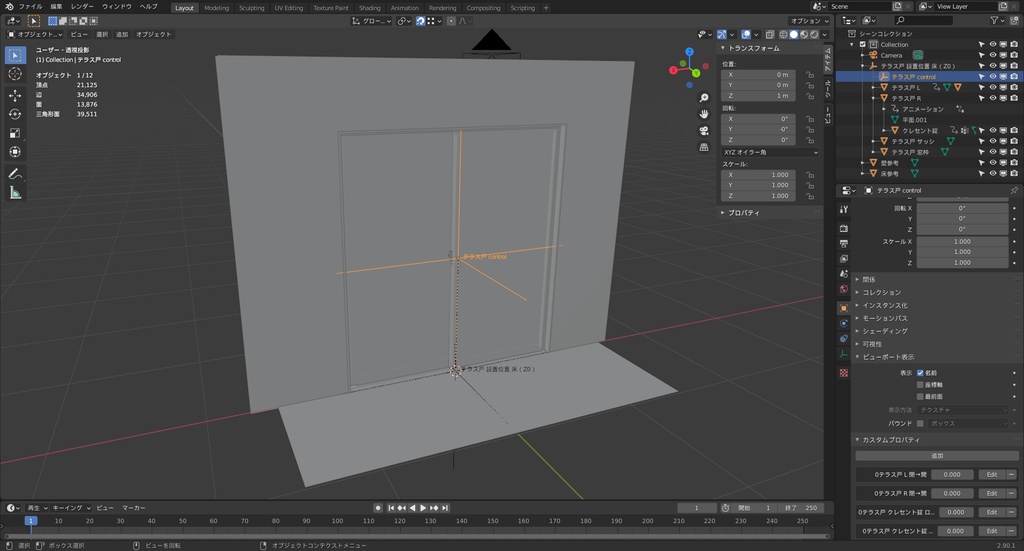
Task: Pick the Measure tool in the toolbar
Action: (15, 192)
